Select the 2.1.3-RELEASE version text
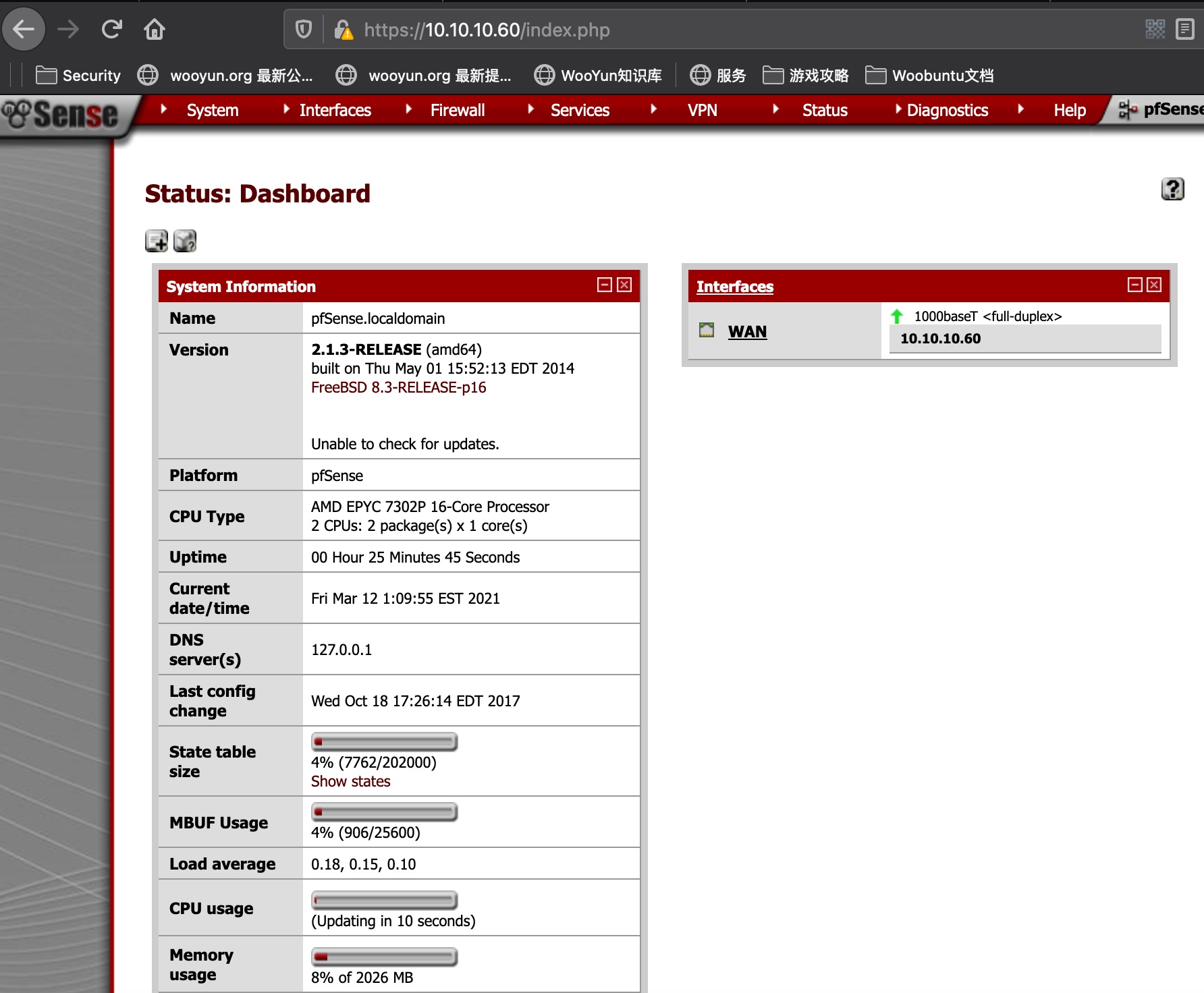Screen dimensions: 1204x993 (x=366, y=349)
